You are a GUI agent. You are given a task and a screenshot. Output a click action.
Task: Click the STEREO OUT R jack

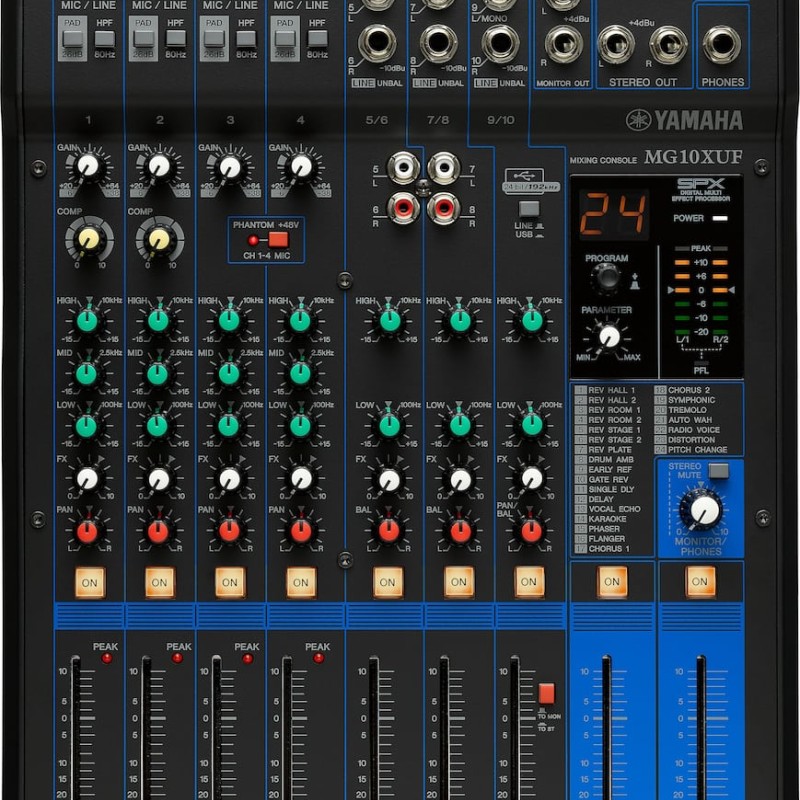tap(668, 45)
